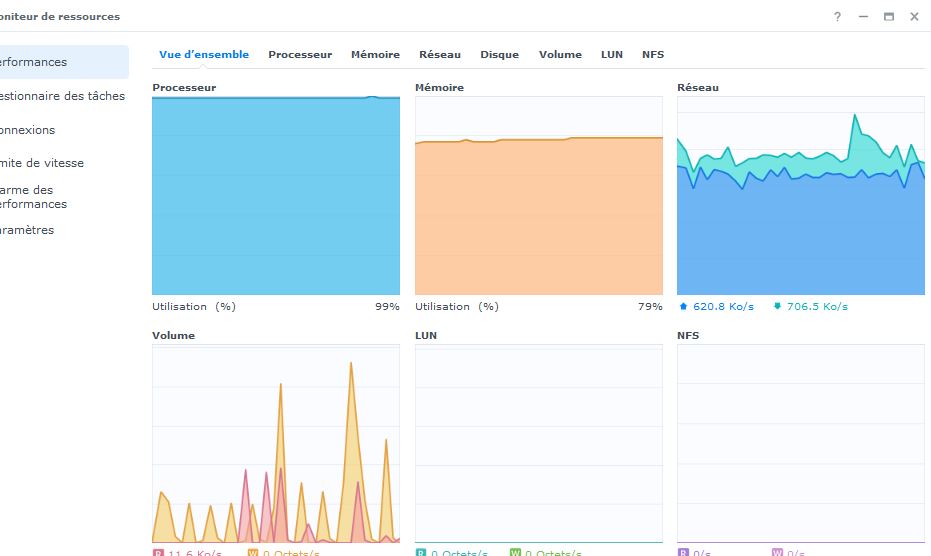This screenshot has width=931, height=556.
Task: Click the 79% memory utilisation value
Action: click(x=650, y=307)
